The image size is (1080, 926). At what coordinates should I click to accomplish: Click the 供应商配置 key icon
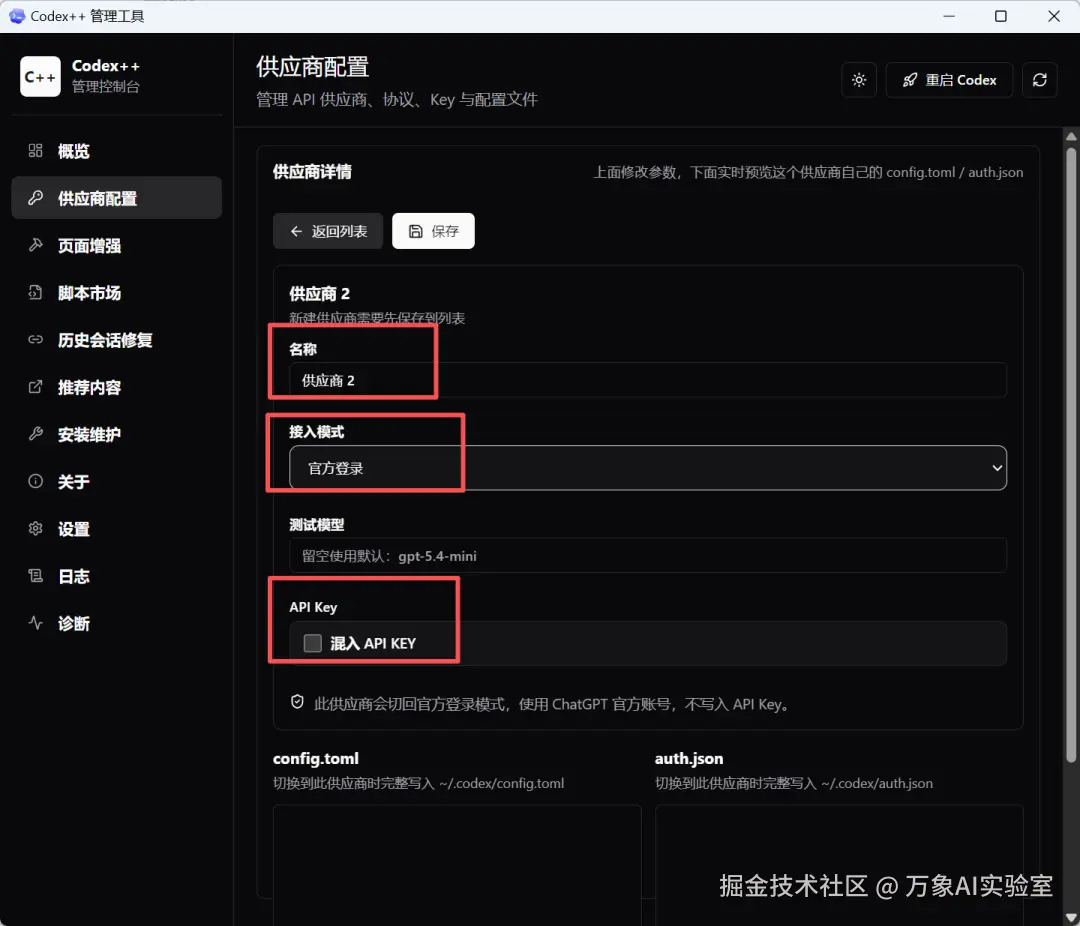[x=35, y=198]
